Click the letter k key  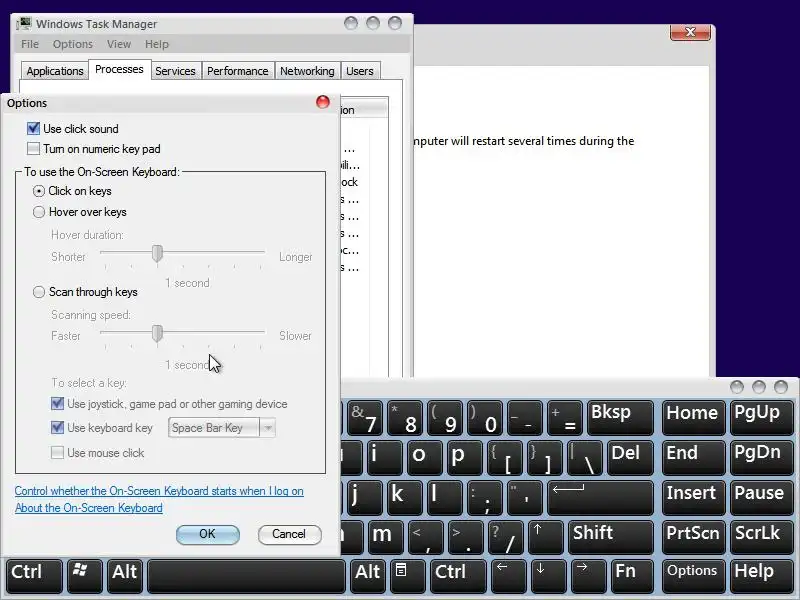click(405, 496)
